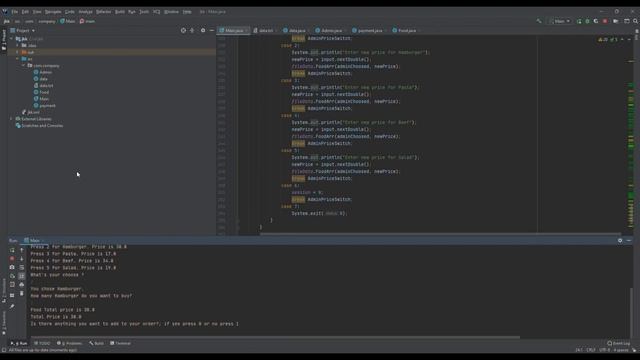Open the Edit menu

[x=25, y=12]
